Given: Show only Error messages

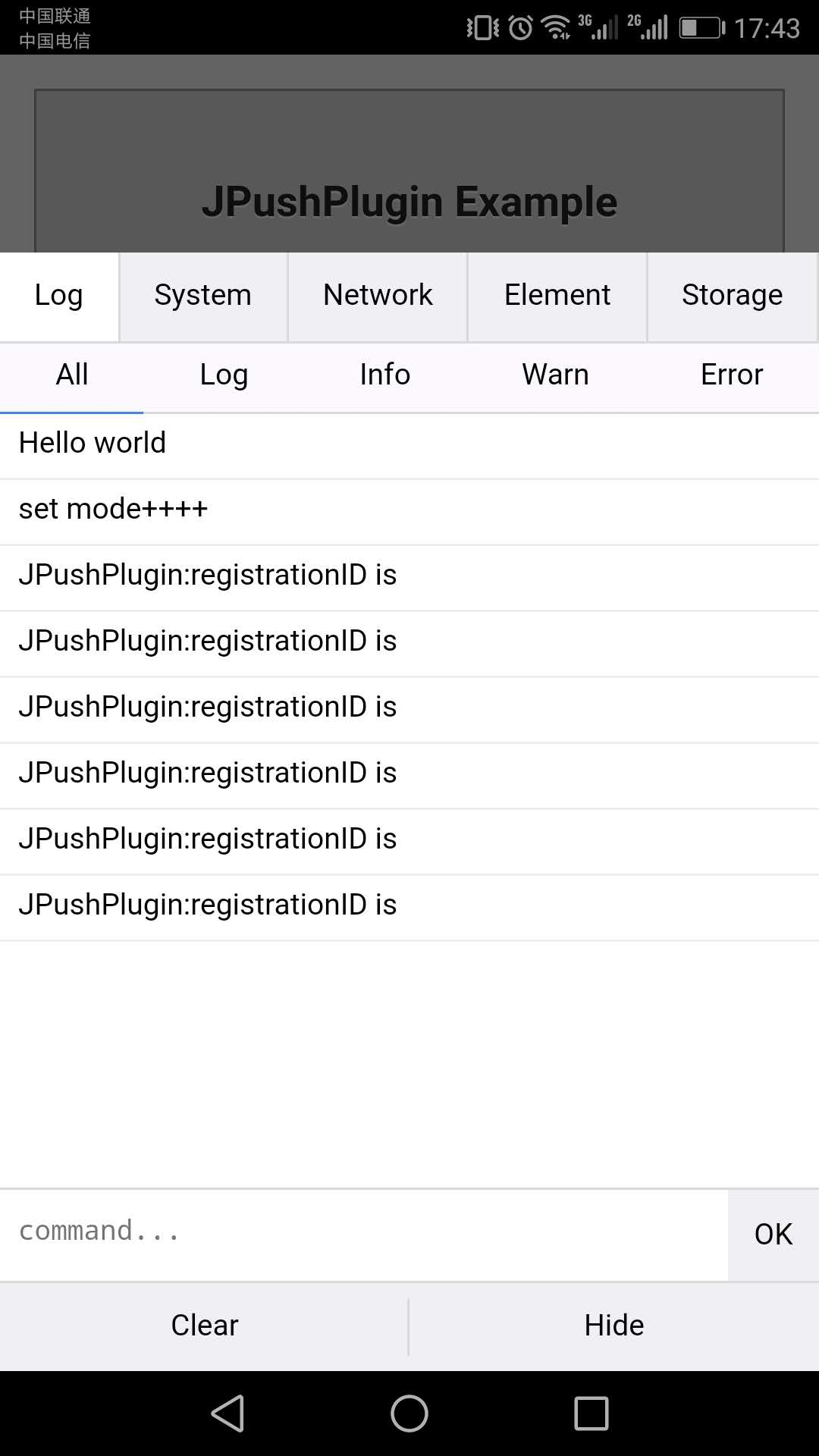Looking at the screenshot, I should (x=731, y=375).
